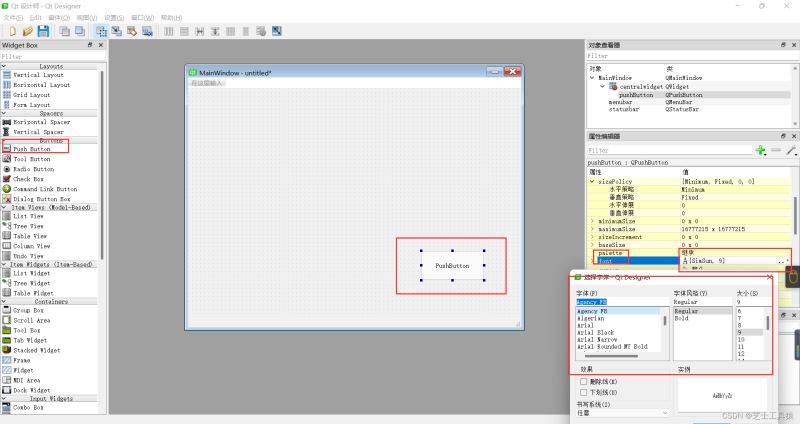The height and width of the screenshot is (424, 800).
Task: Collapse the sizePolicy property row
Action: click(x=592, y=182)
